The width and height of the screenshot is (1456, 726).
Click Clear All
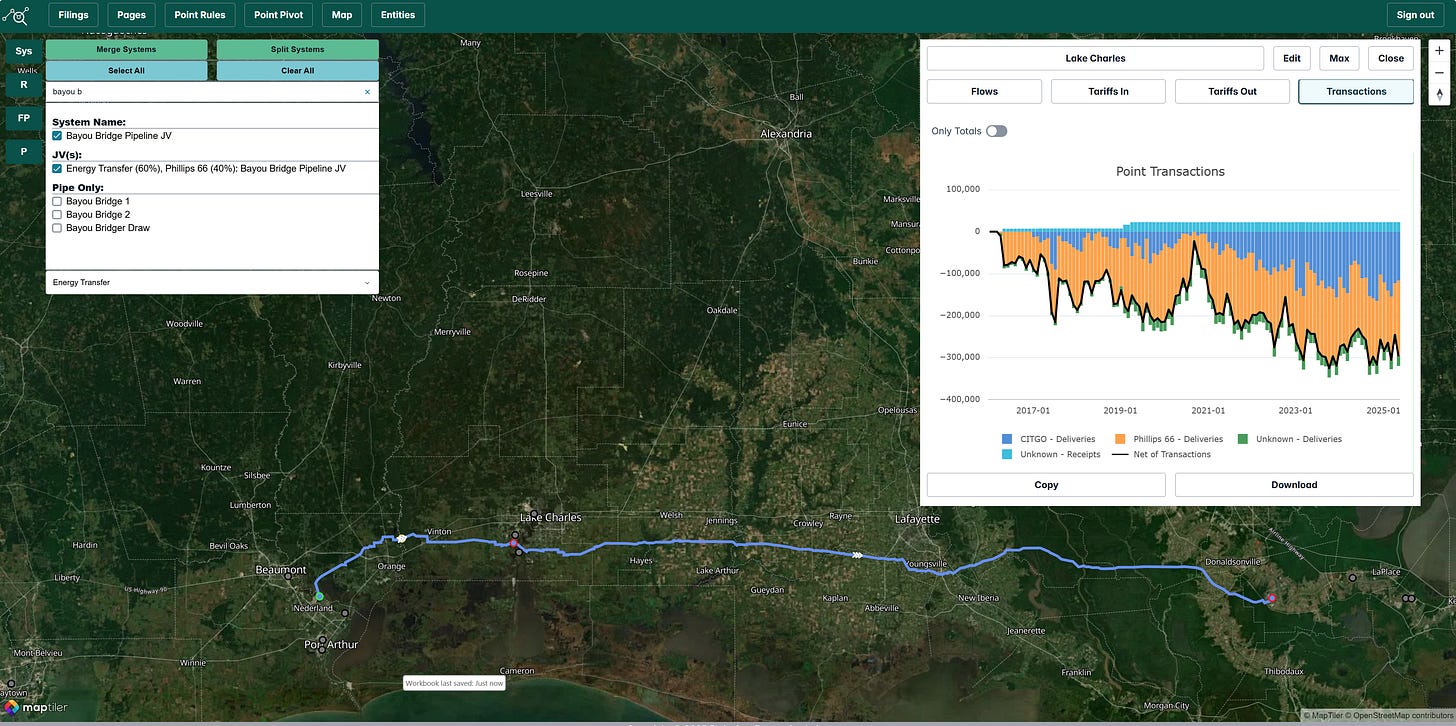point(298,71)
